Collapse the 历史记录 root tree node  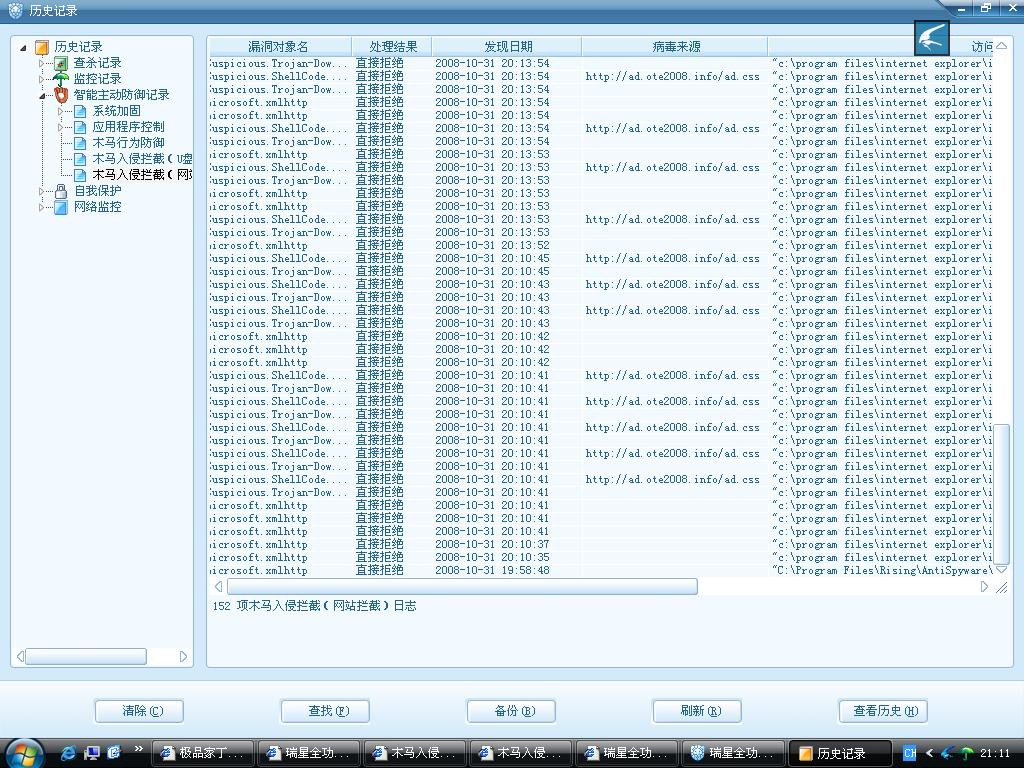[23, 47]
